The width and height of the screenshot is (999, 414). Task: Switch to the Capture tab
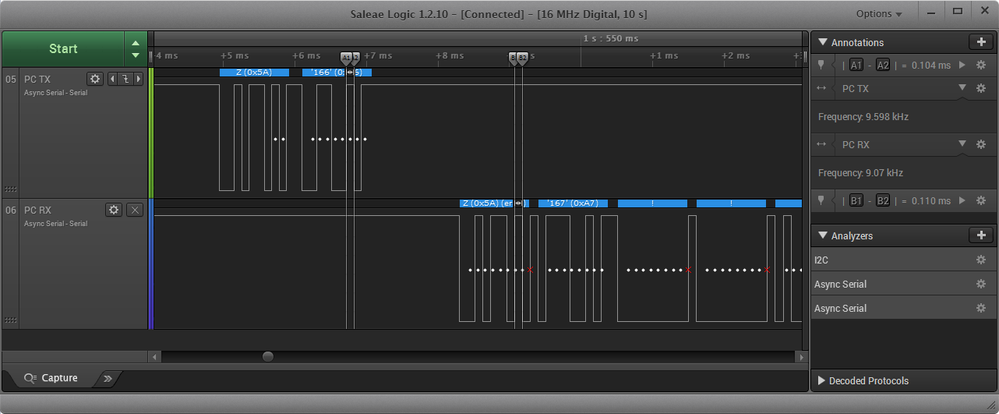click(51, 378)
